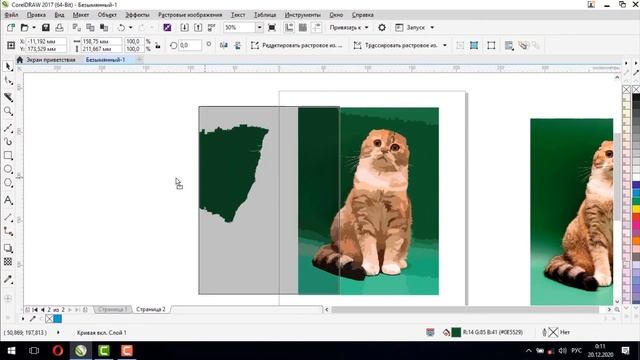
Task: Select the Artistic Media tool
Action: click(8, 142)
